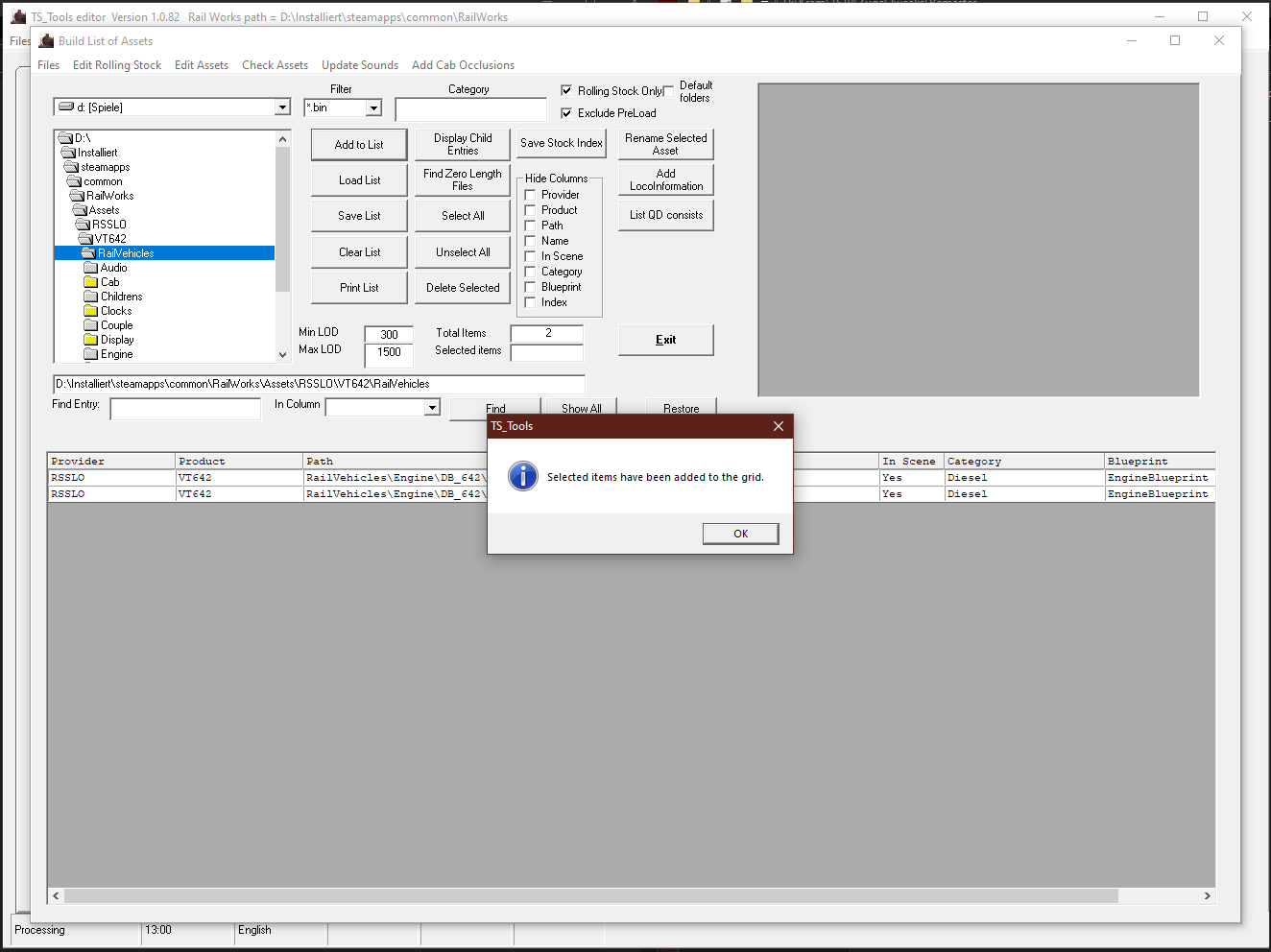This screenshot has width=1271, height=952.
Task: Uncheck the Rolling Stock Only checkbox
Action: [566, 90]
